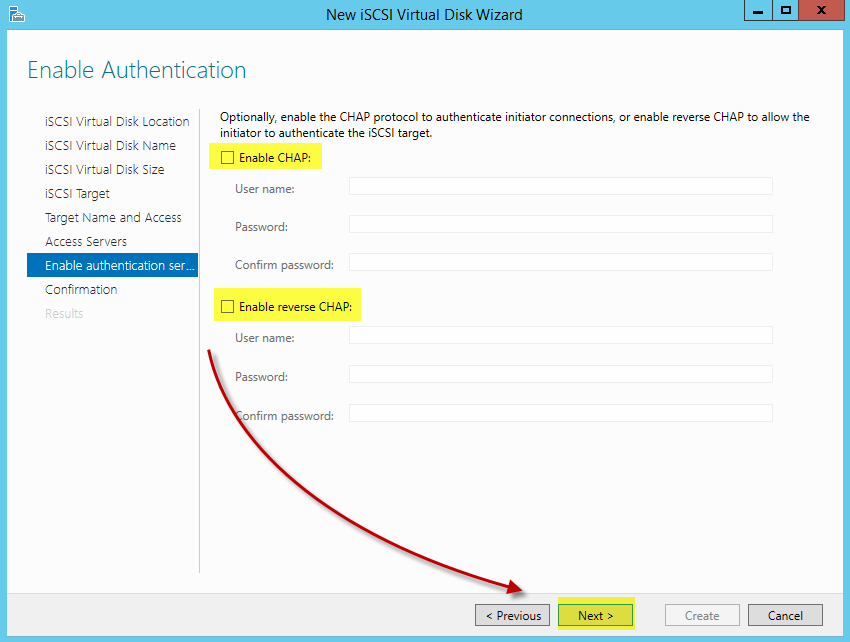Focus the reverse CHAP Confirm password field
The image size is (850, 642).
pyautogui.click(x=561, y=413)
